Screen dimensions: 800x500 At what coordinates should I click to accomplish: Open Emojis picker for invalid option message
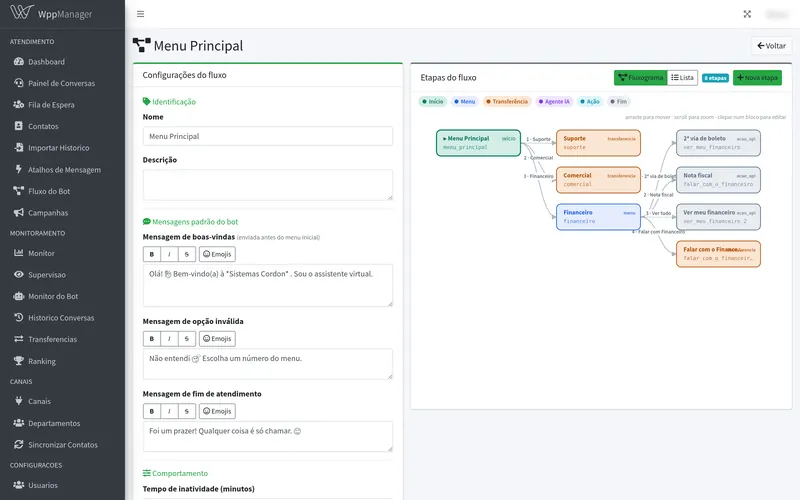click(217, 339)
